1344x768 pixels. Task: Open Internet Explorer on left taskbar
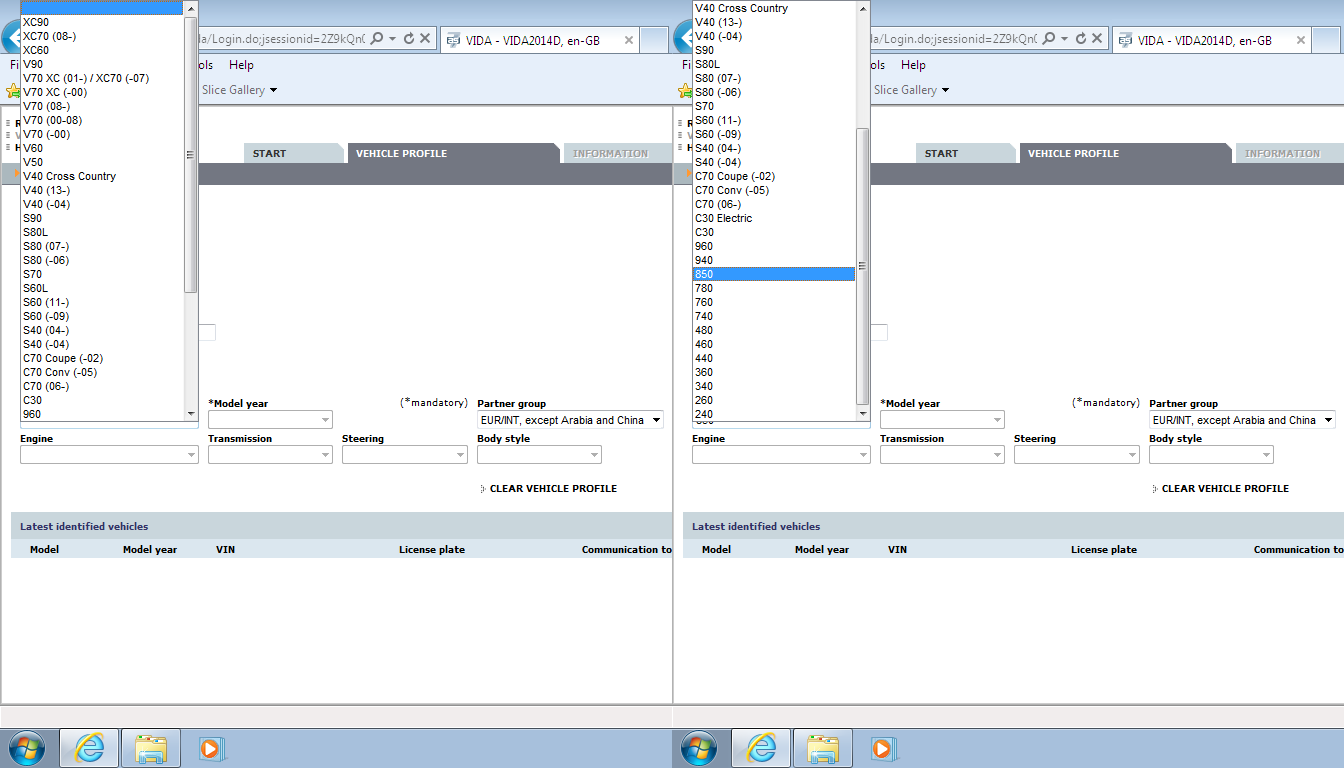tap(89, 748)
